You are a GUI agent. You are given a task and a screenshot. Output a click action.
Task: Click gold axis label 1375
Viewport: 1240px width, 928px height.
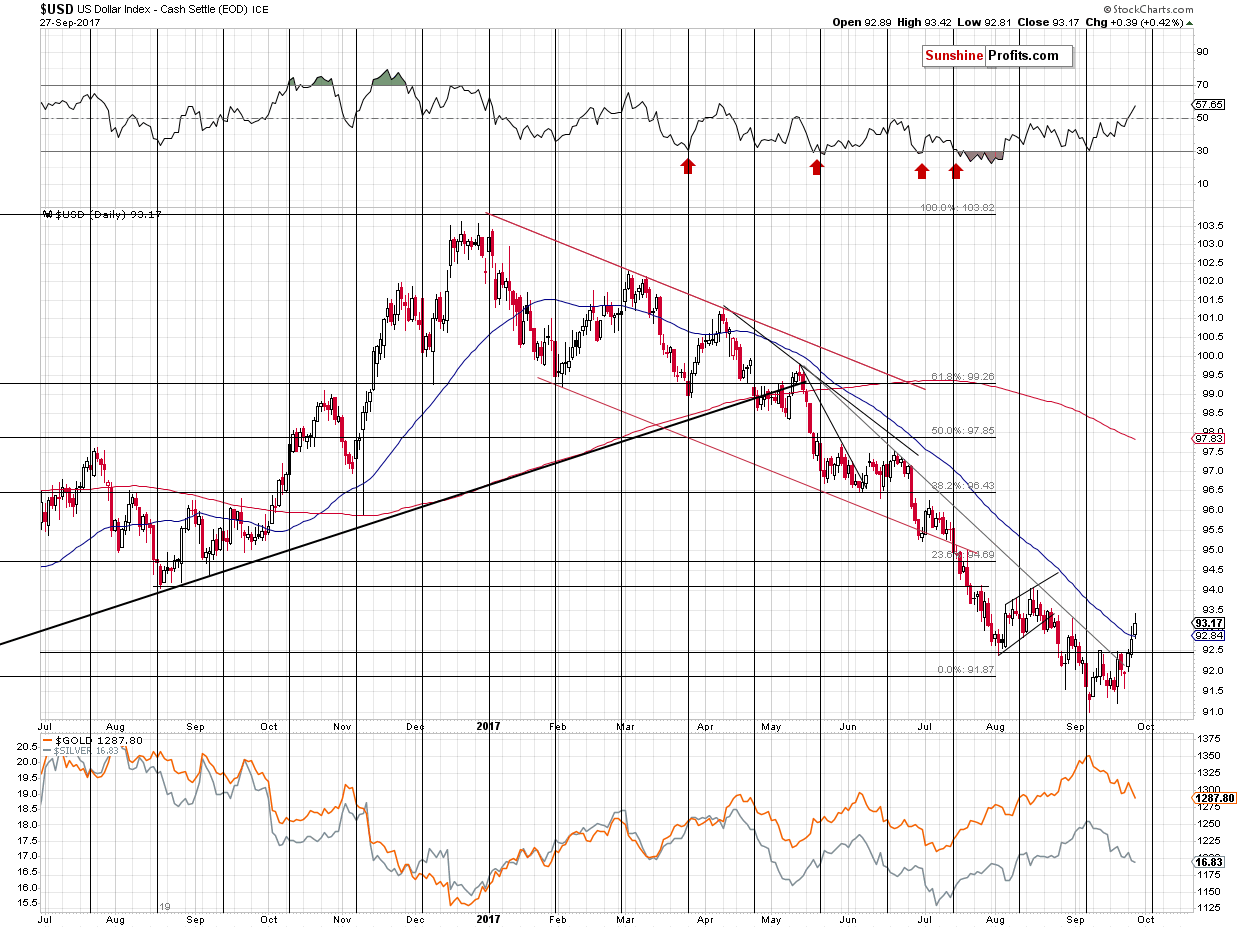[x=1207, y=737]
